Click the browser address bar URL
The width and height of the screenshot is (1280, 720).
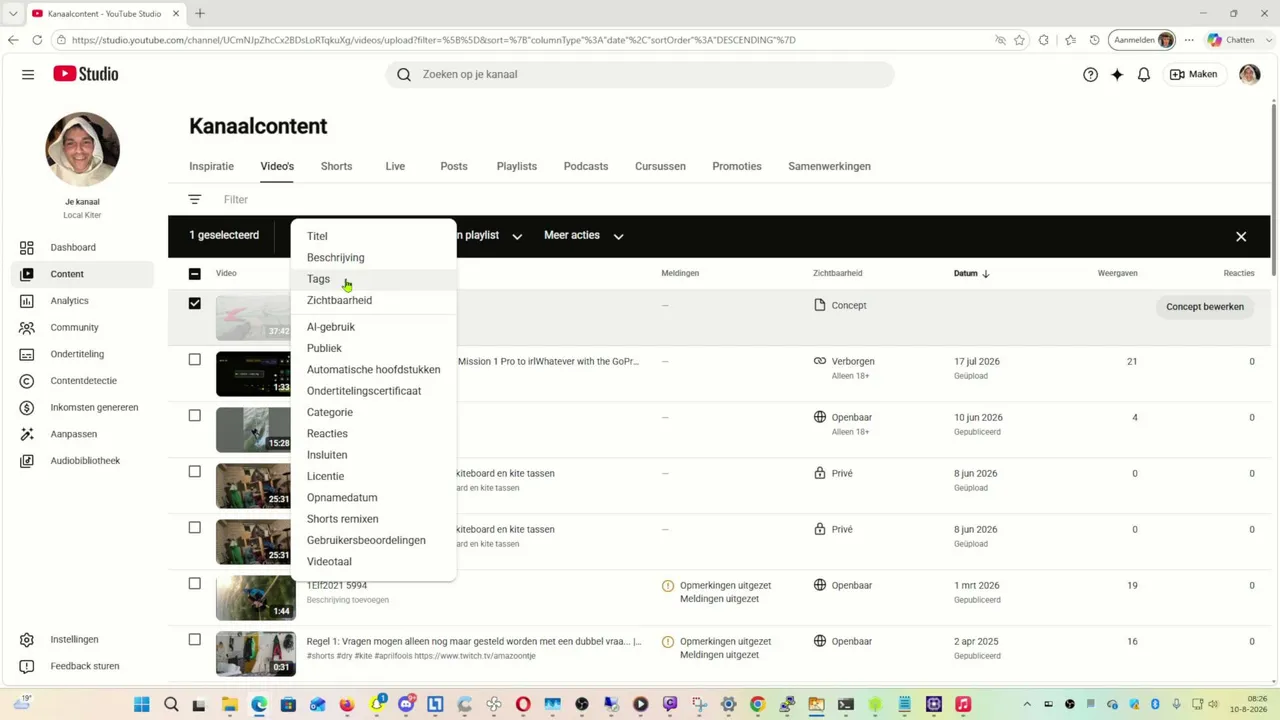point(433,40)
